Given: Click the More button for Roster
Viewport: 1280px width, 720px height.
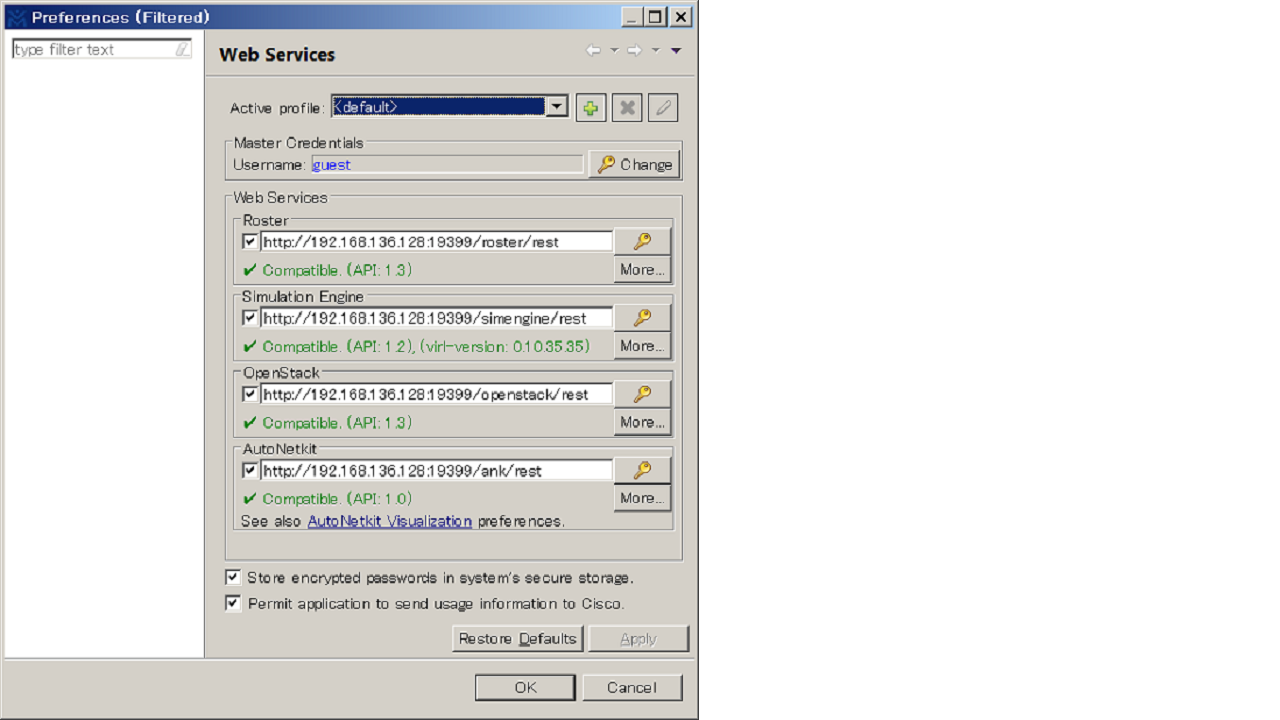Looking at the screenshot, I should click(642, 269).
